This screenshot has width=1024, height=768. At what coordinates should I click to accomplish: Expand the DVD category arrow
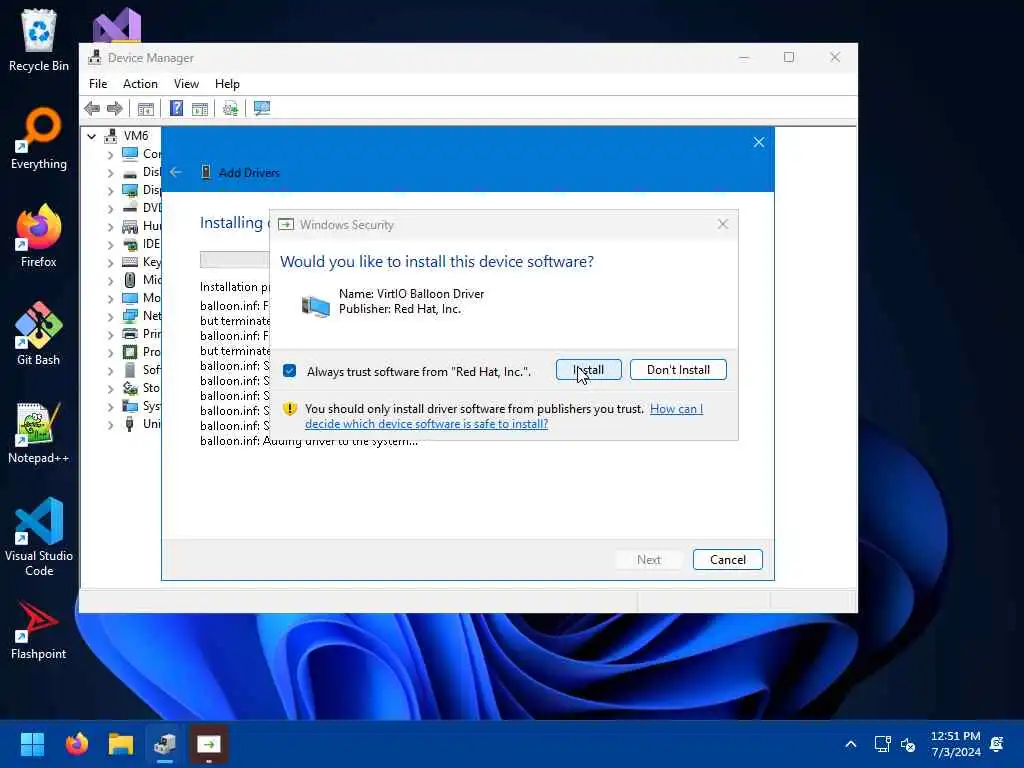(x=110, y=209)
